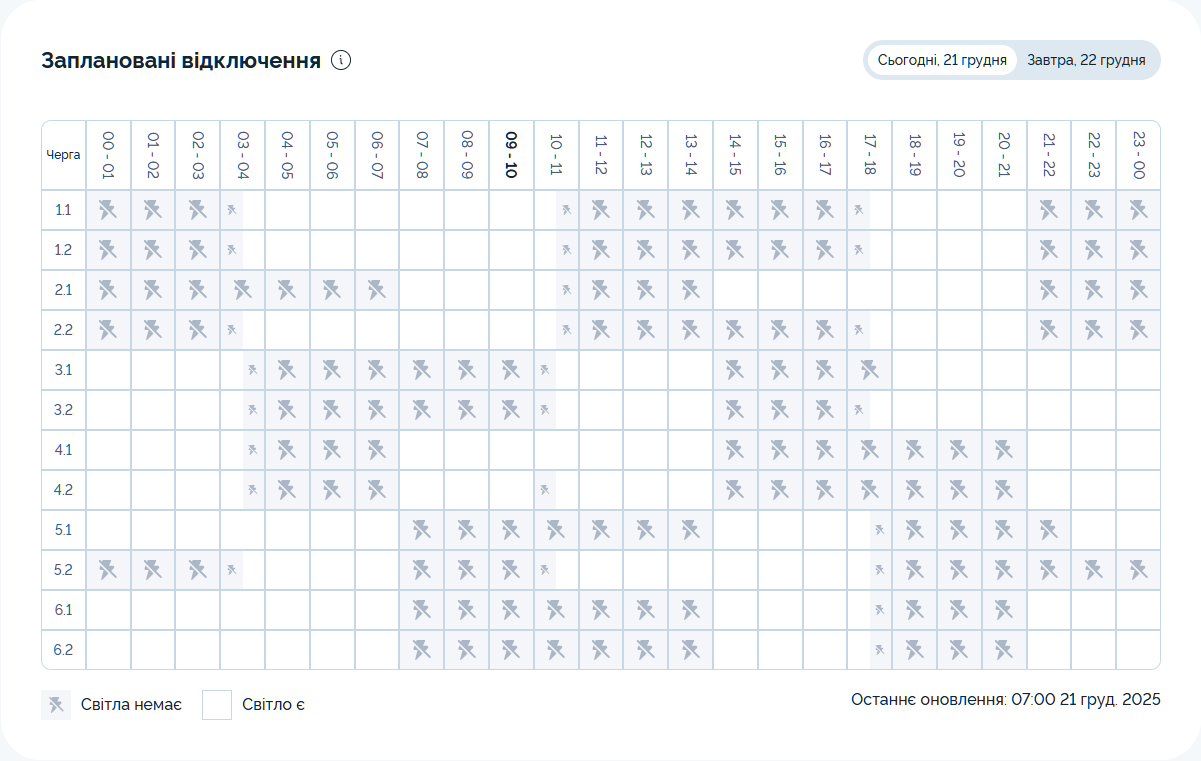Click outage icon for queue 1.1 at 00-01
The image size is (1201, 761).
coord(108,210)
